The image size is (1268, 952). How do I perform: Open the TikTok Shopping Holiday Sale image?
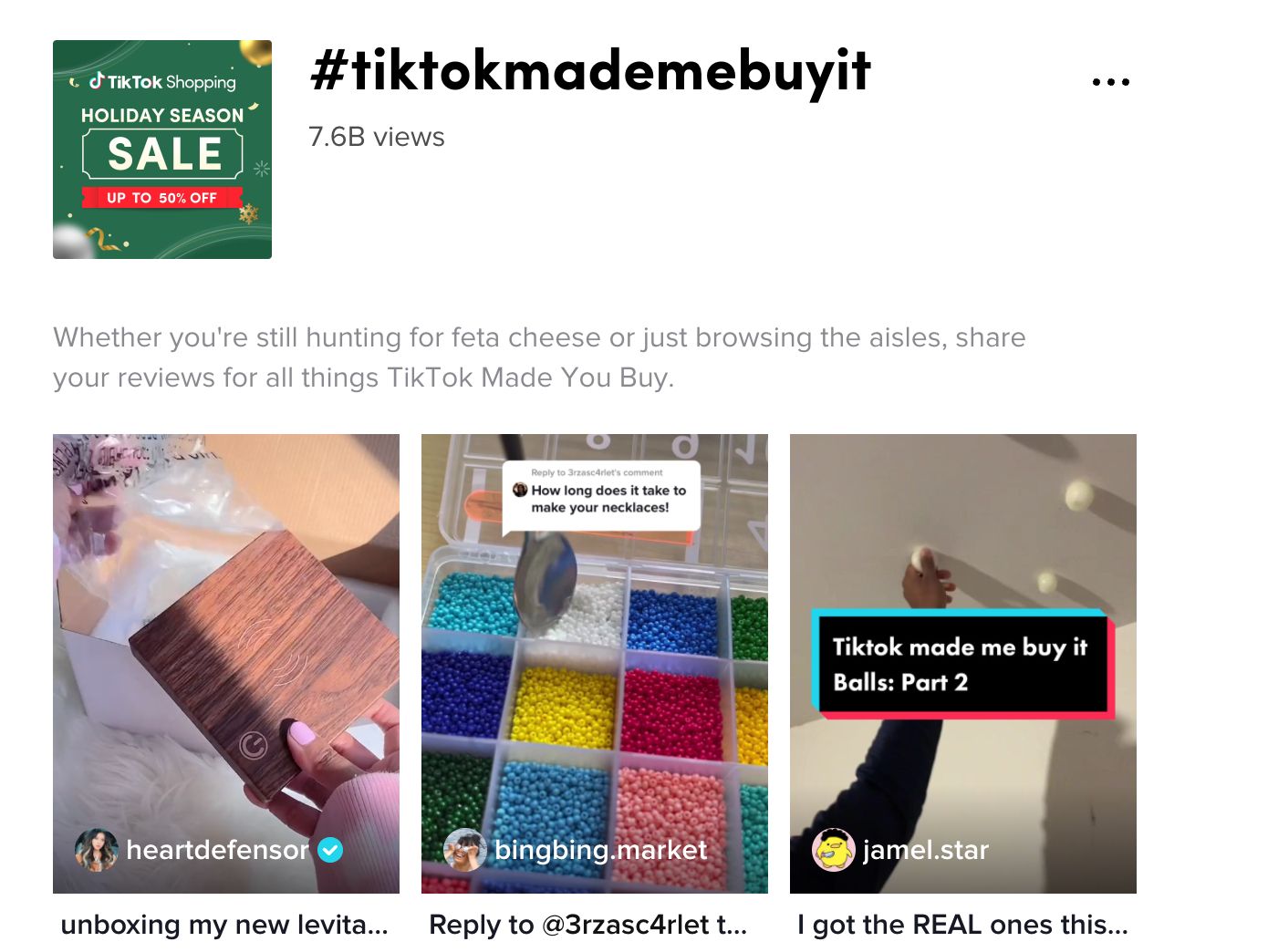point(162,150)
